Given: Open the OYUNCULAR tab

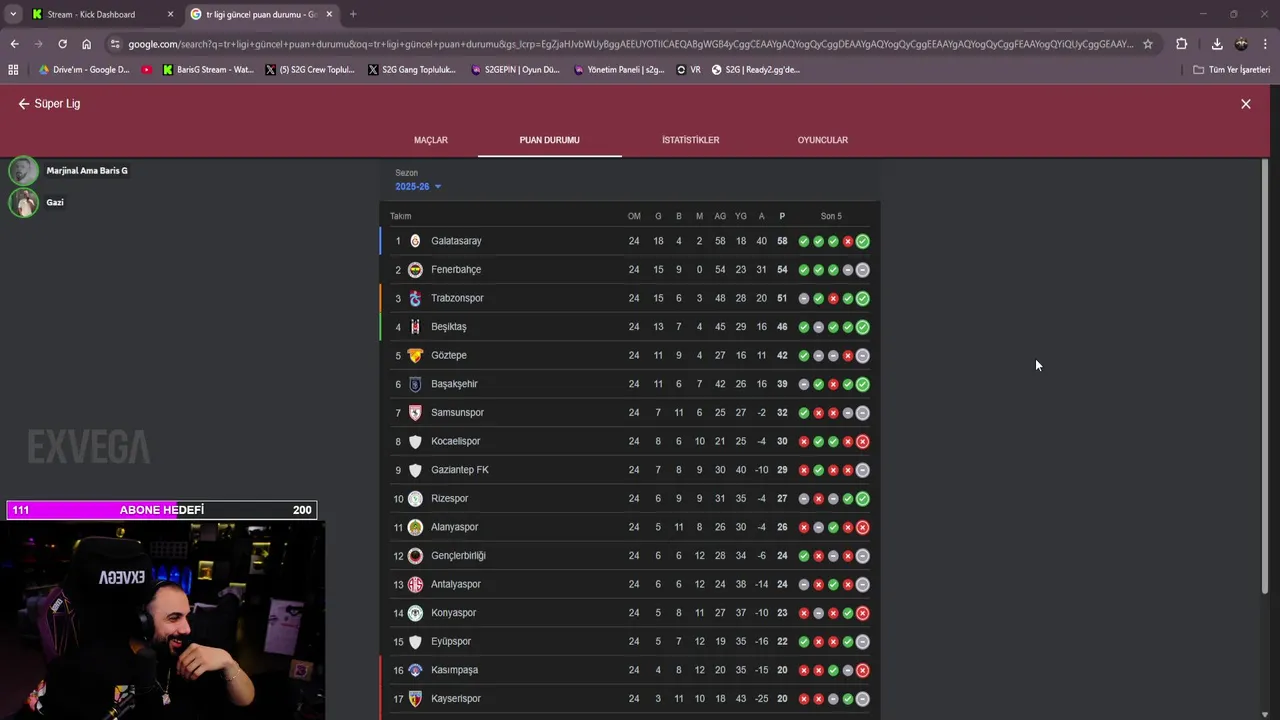Looking at the screenshot, I should pos(823,140).
